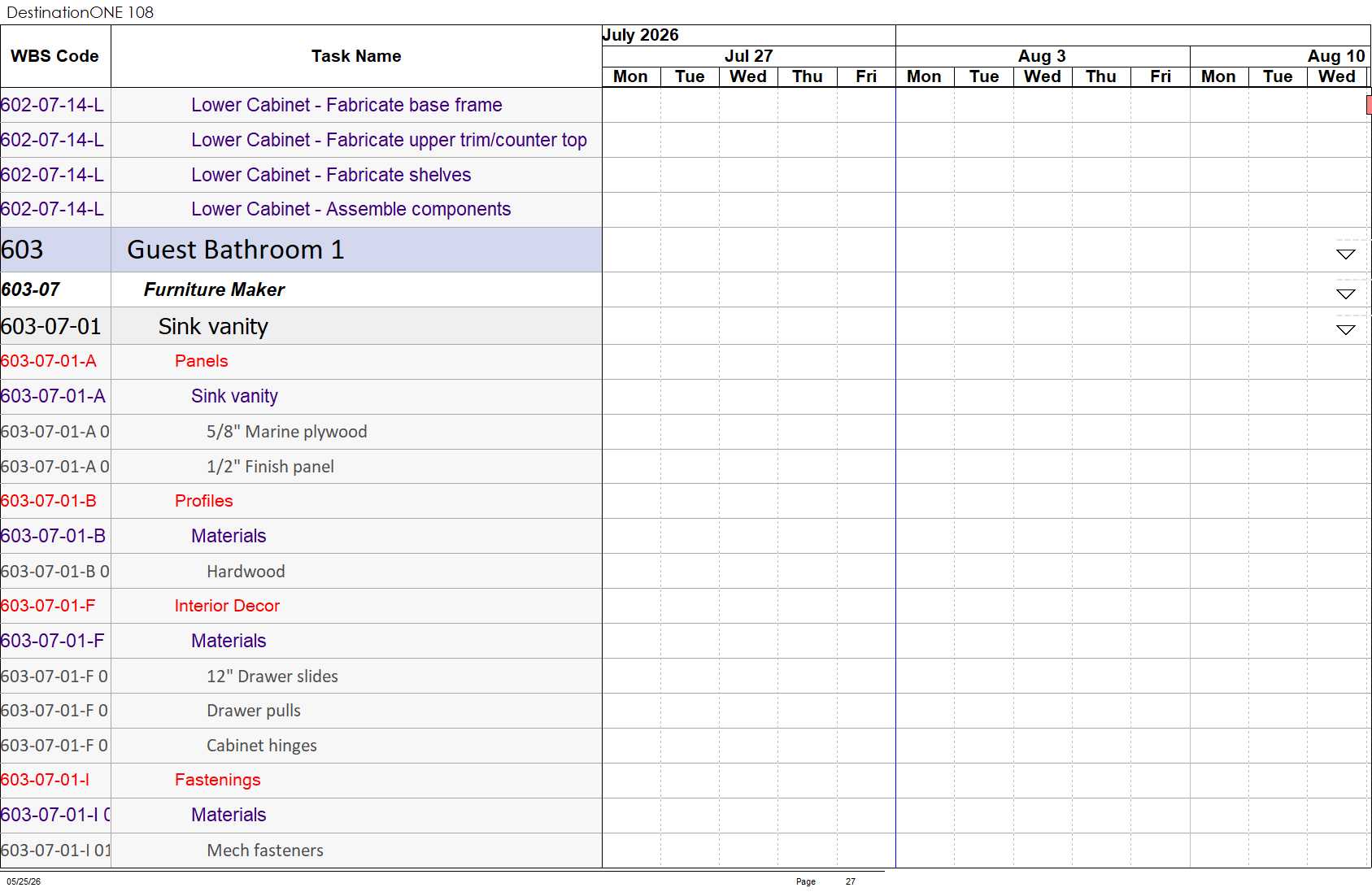The width and height of the screenshot is (1372, 892).
Task: Click the DestinationONE 108 project title
Action: (x=80, y=12)
